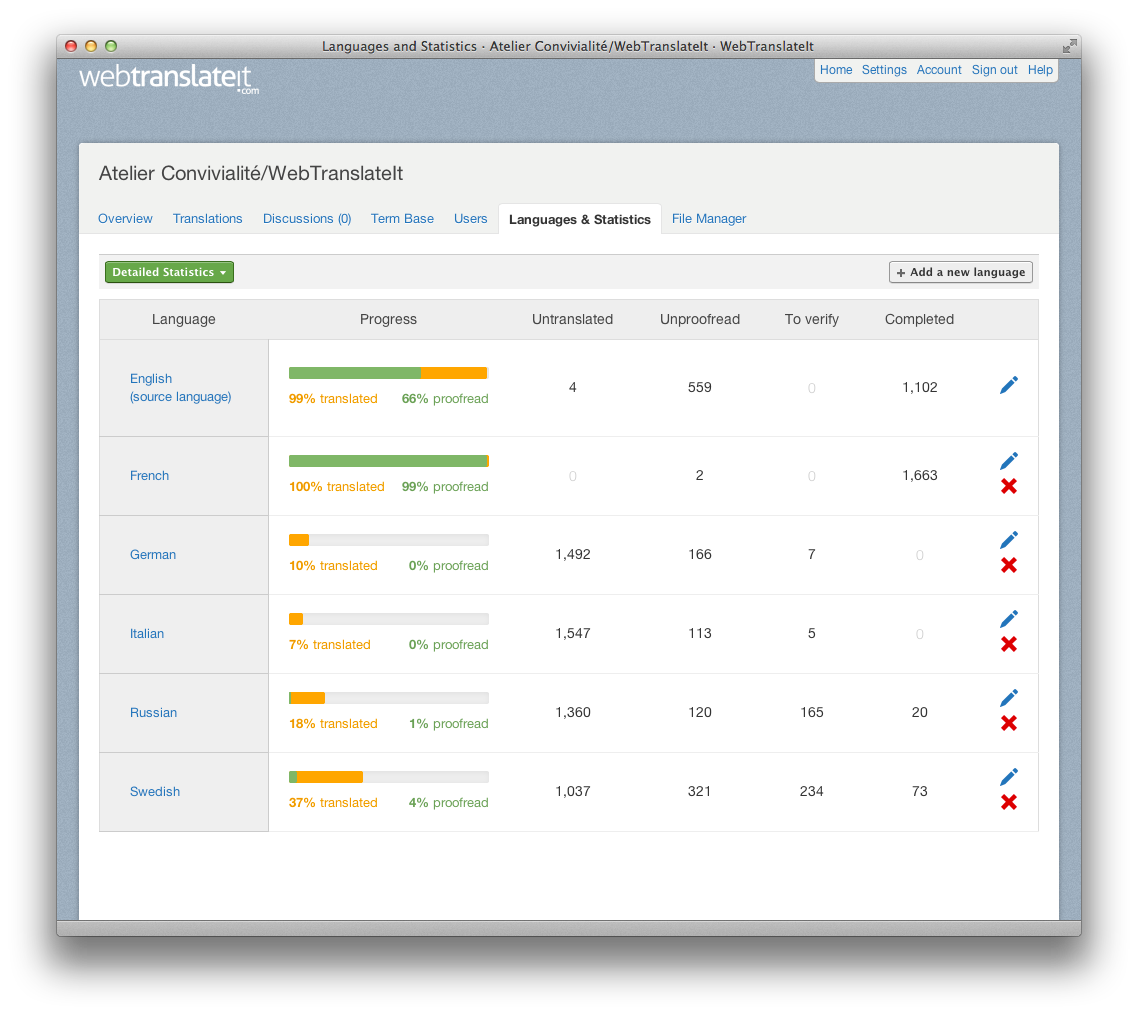Open the Russian language link
Image resolution: width=1138 pixels, height=1015 pixels.
tap(153, 712)
